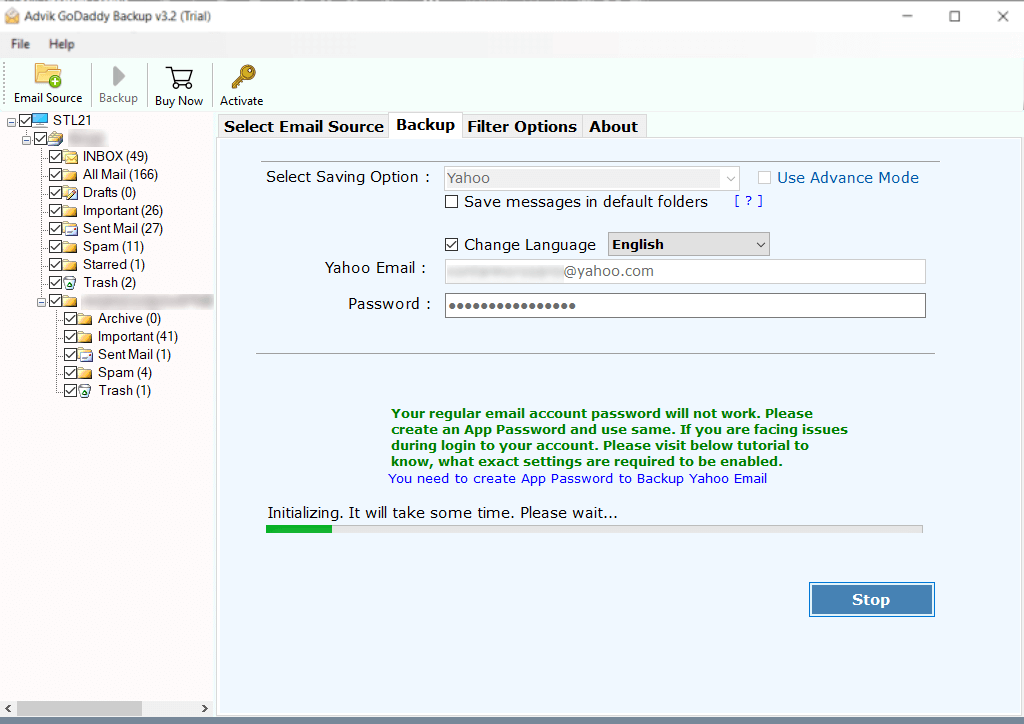Click the All Mail (166) folder icon

[x=71, y=175]
